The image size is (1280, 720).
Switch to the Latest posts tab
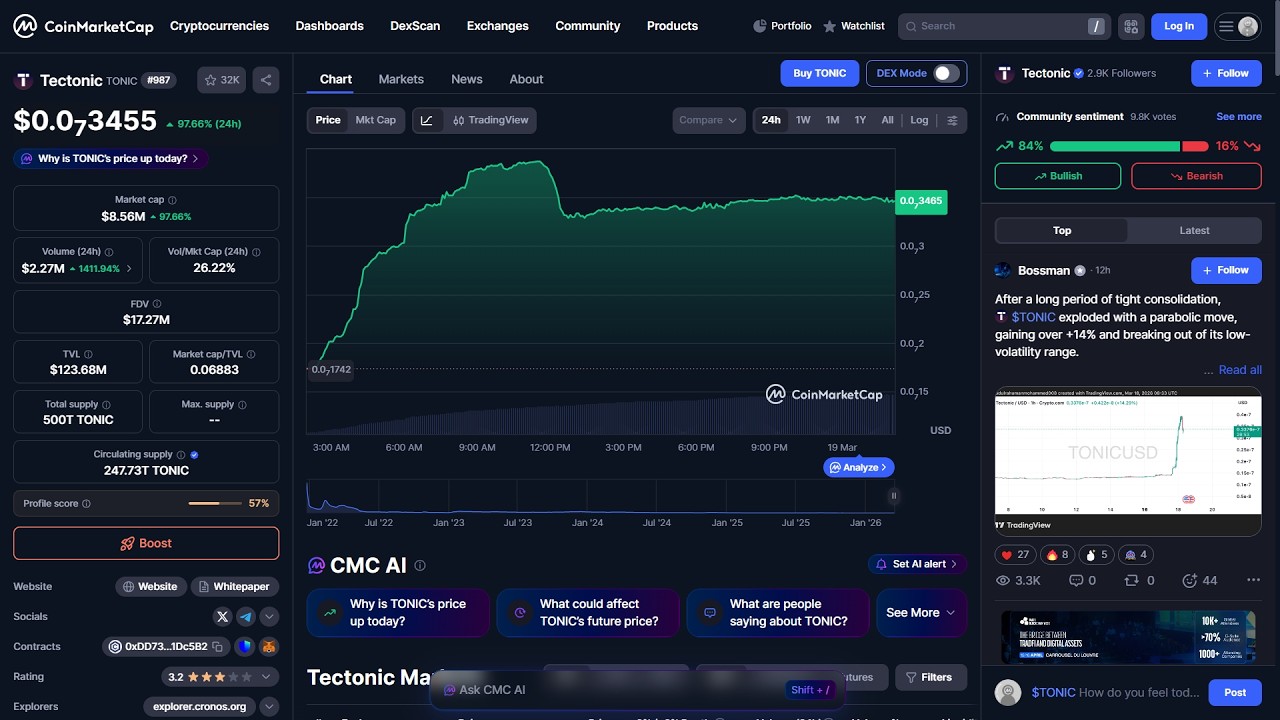(x=1194, y=231)
